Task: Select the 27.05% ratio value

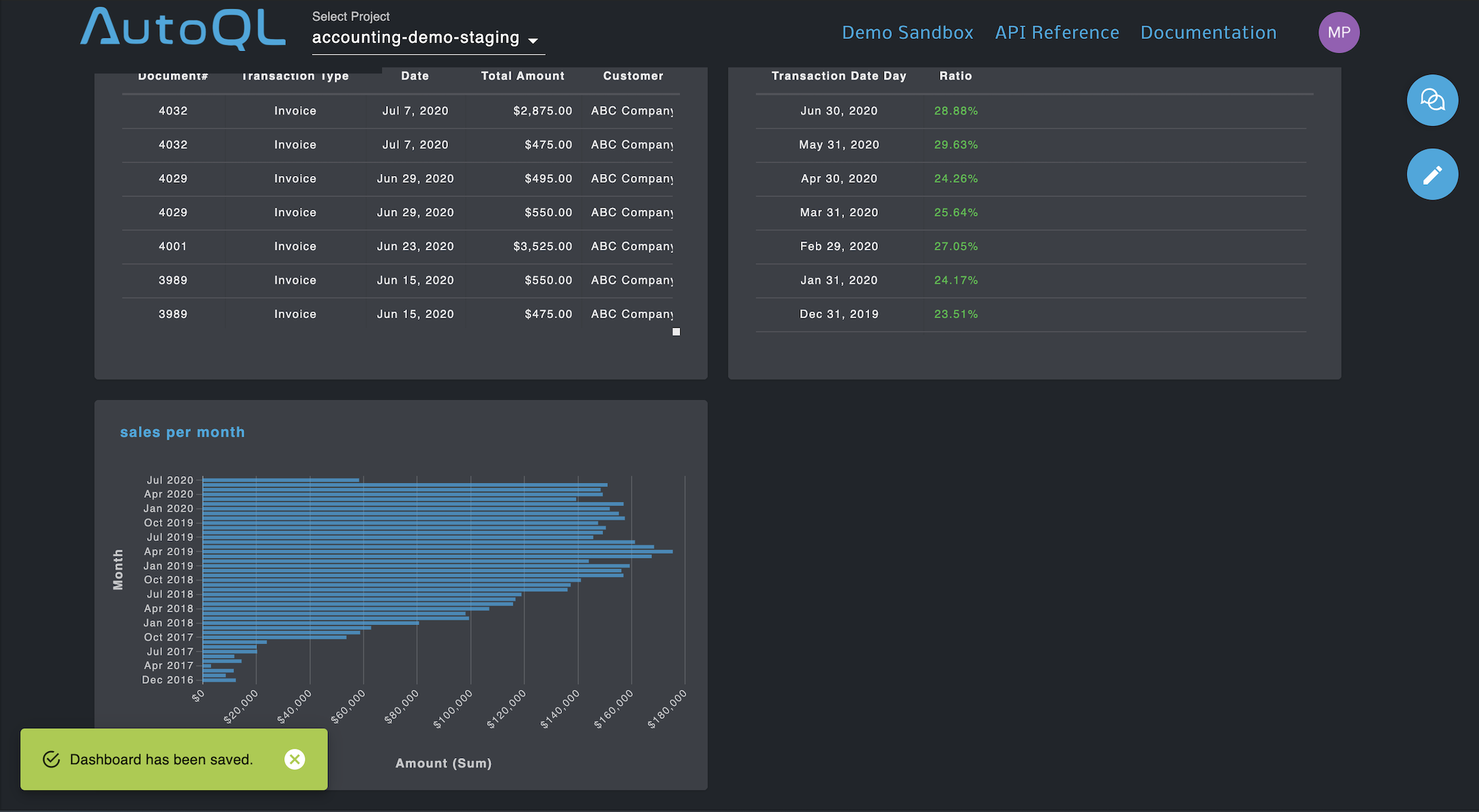Action: tap(955, 246)
